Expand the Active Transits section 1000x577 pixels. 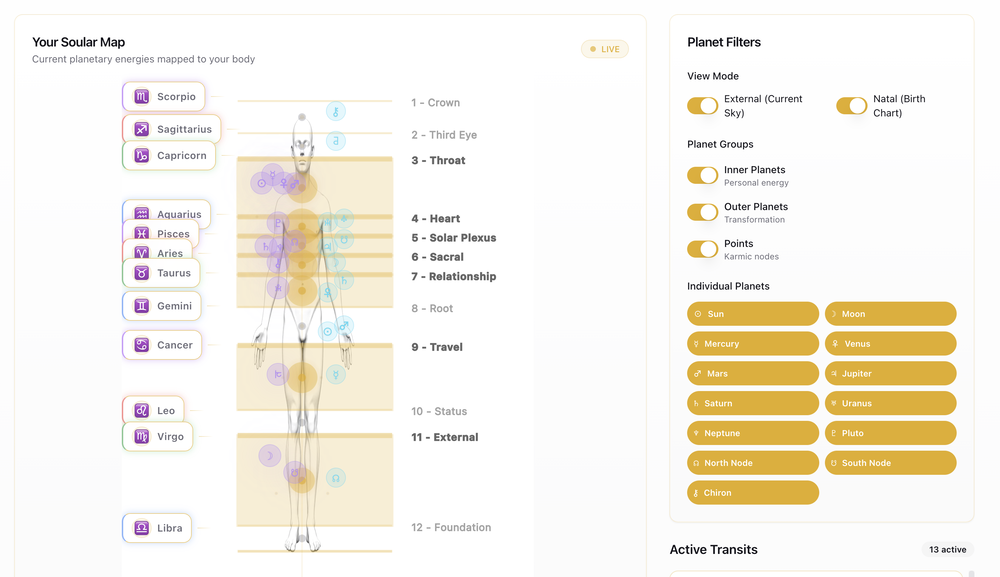[714, 549]
